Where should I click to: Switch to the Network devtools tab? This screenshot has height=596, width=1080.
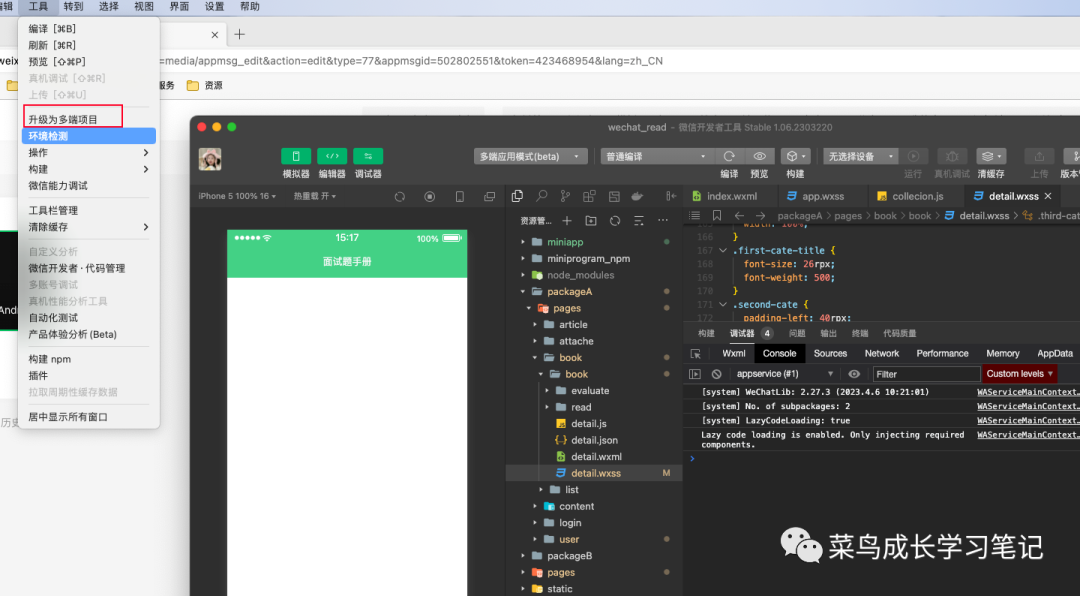coord(882,353)
